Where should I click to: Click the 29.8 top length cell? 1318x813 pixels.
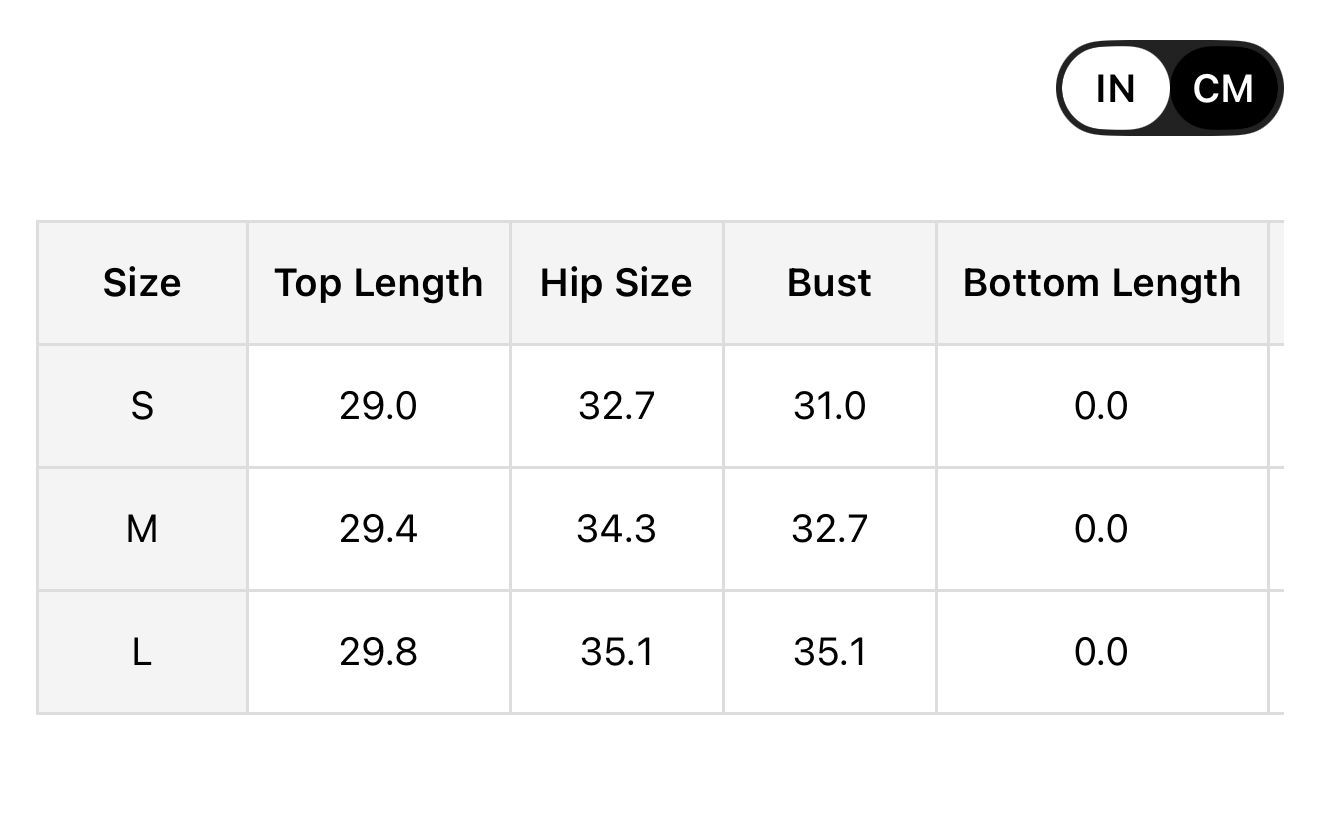[x=379, y=652]
